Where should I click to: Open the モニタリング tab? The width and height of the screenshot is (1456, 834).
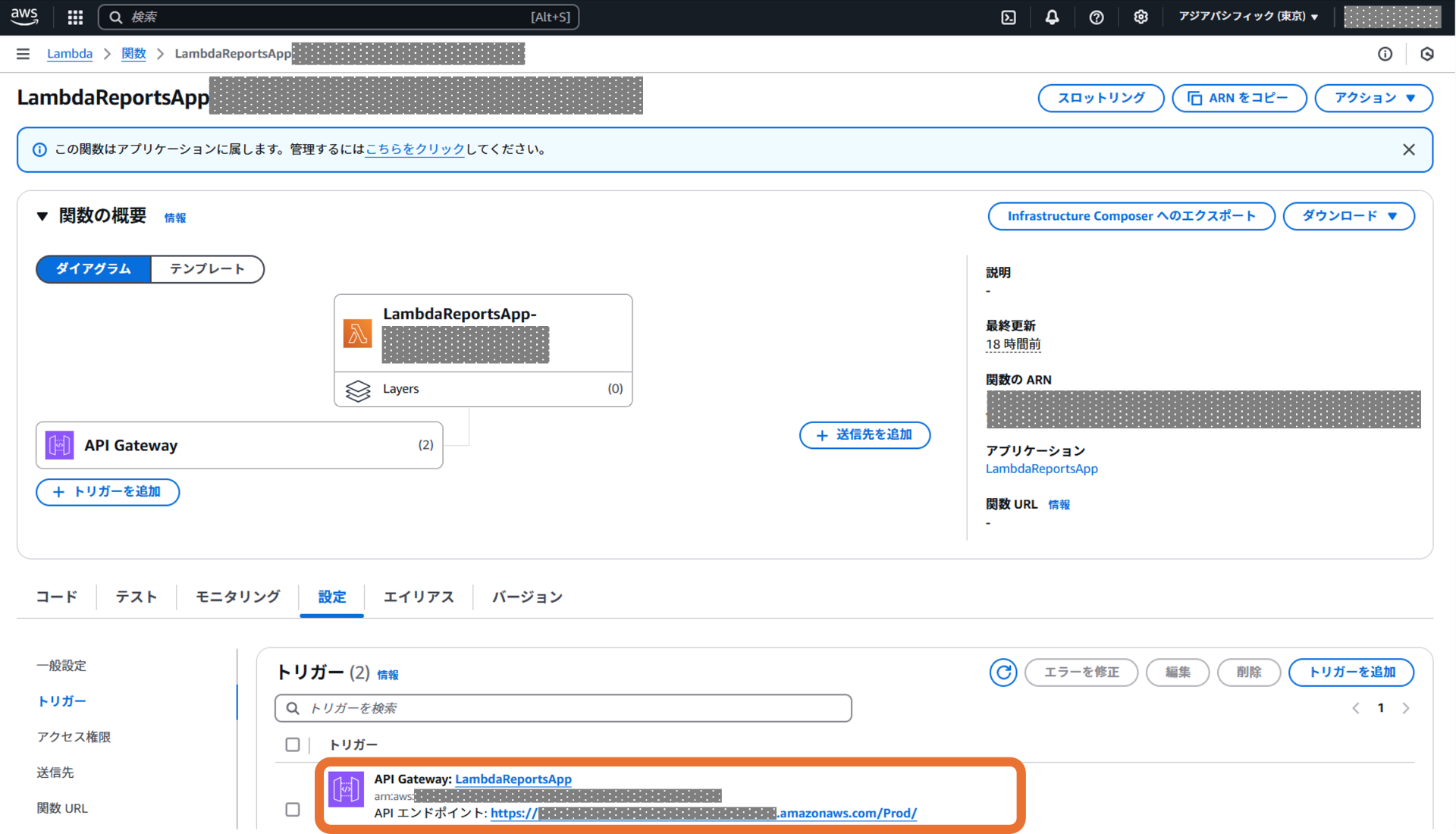coord(238,597)
